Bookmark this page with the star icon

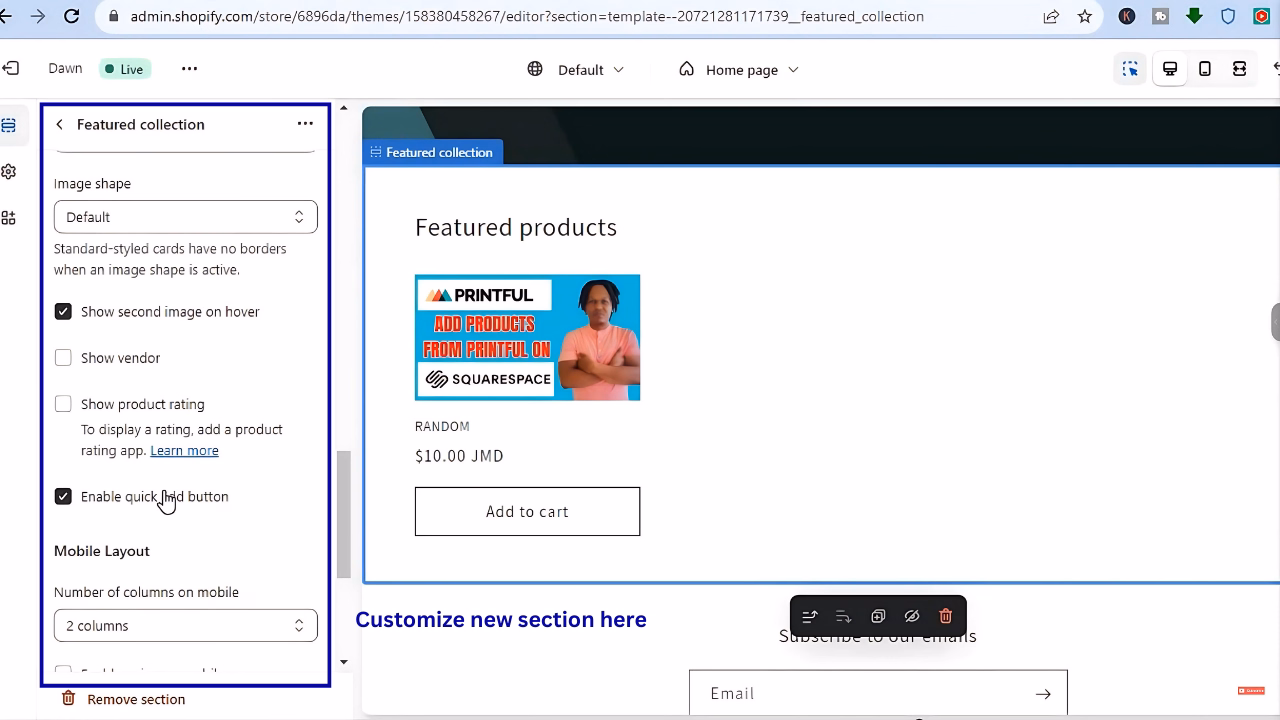click(x=1085, y=16)
